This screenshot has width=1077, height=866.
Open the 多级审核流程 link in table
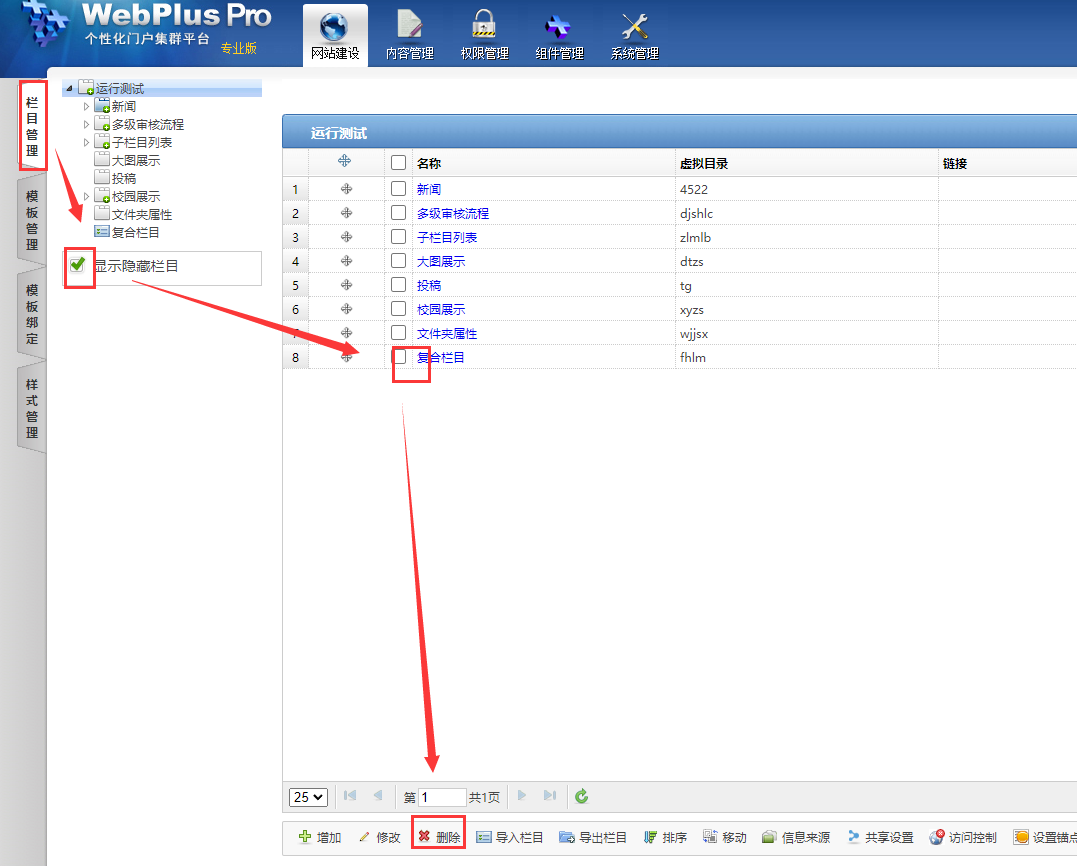coord(453,213)
